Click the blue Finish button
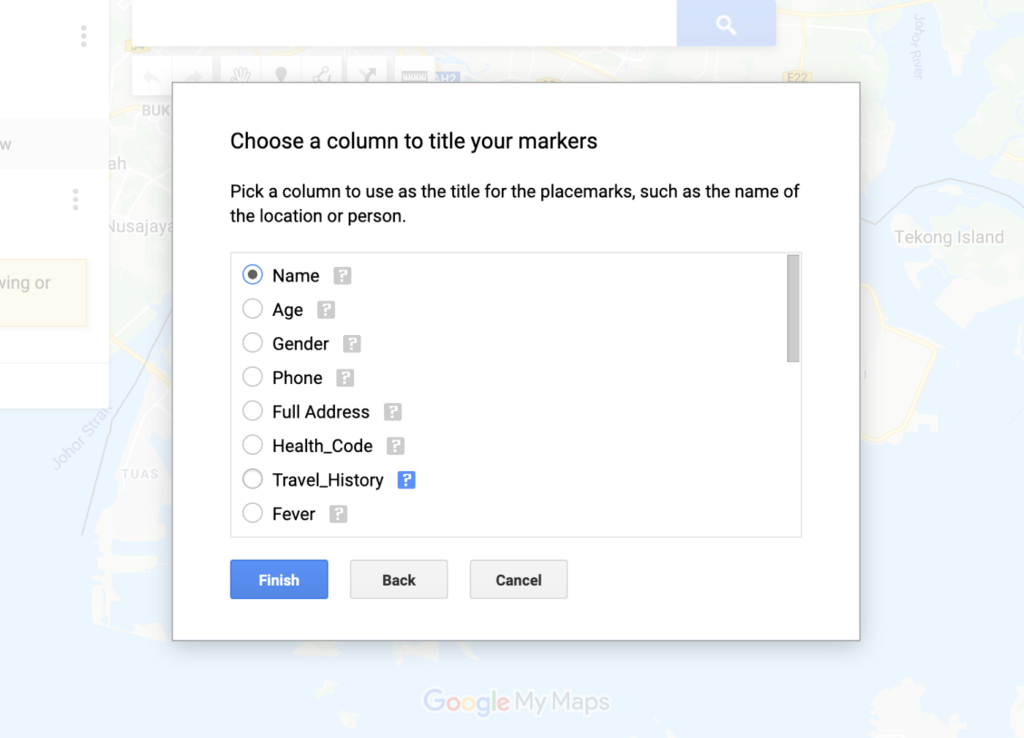The height and width of the screenshot is (738, 1024). pos(279,579)
